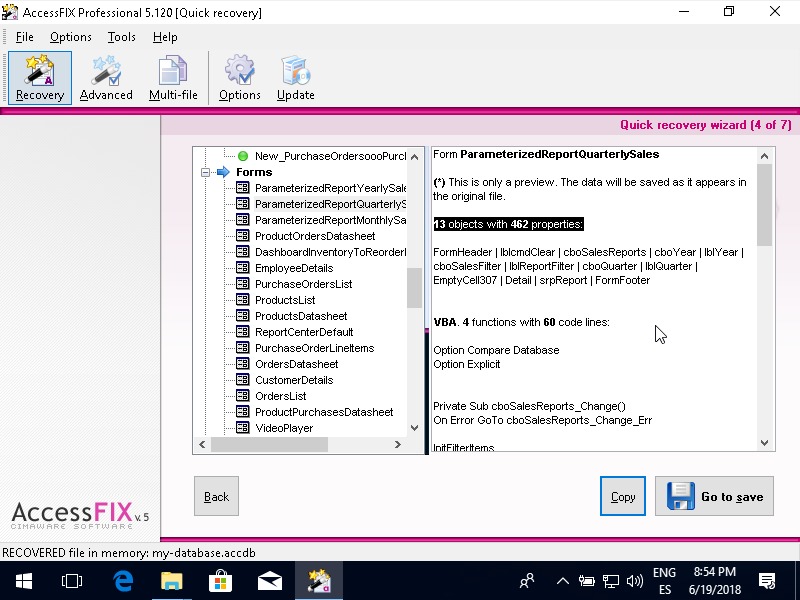Collapse the Forms tree node
Image resolution: width=800 pixels, height=600 pixels.
(x=205, y=172)
